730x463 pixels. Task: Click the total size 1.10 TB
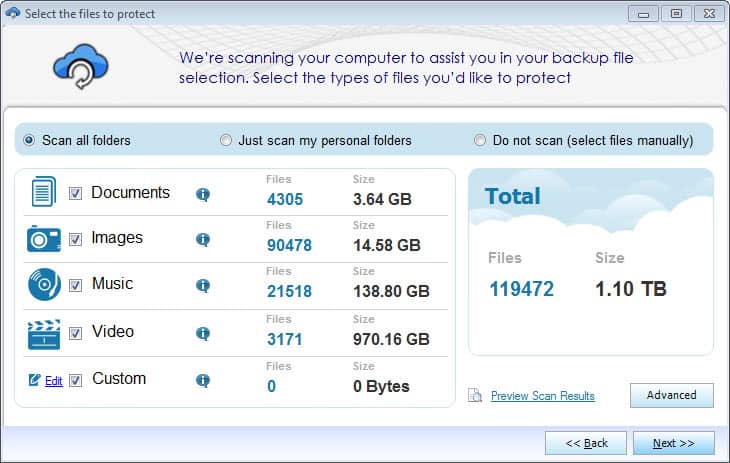[631, 289]
